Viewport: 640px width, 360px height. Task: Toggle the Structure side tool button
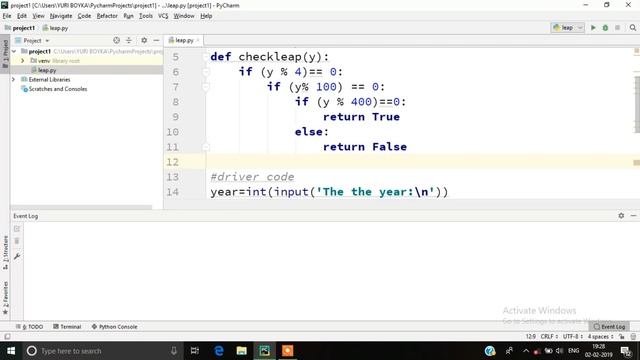click(5, 252)
